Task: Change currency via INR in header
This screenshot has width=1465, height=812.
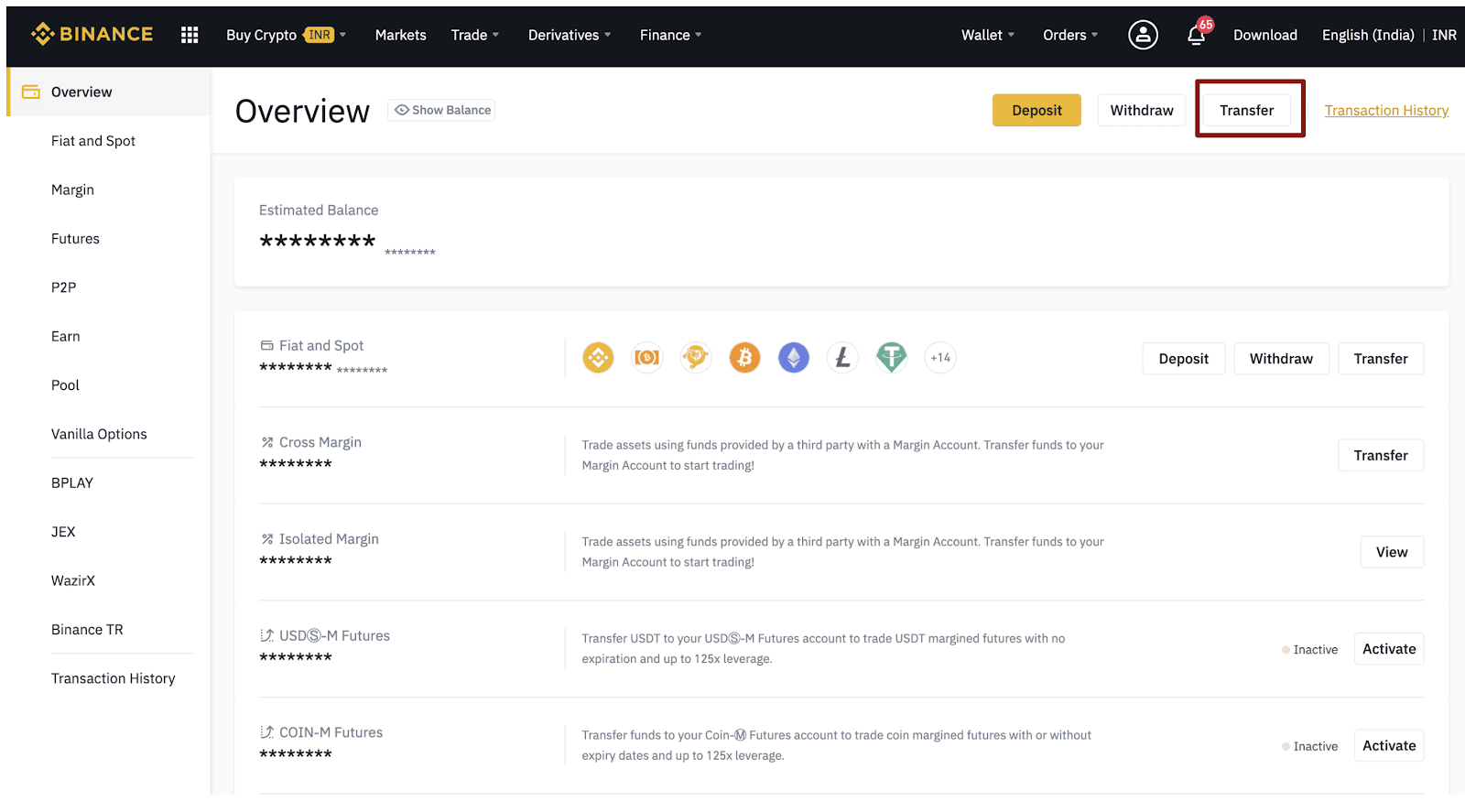Action: pyautogui.click(x=1444, y=35)
